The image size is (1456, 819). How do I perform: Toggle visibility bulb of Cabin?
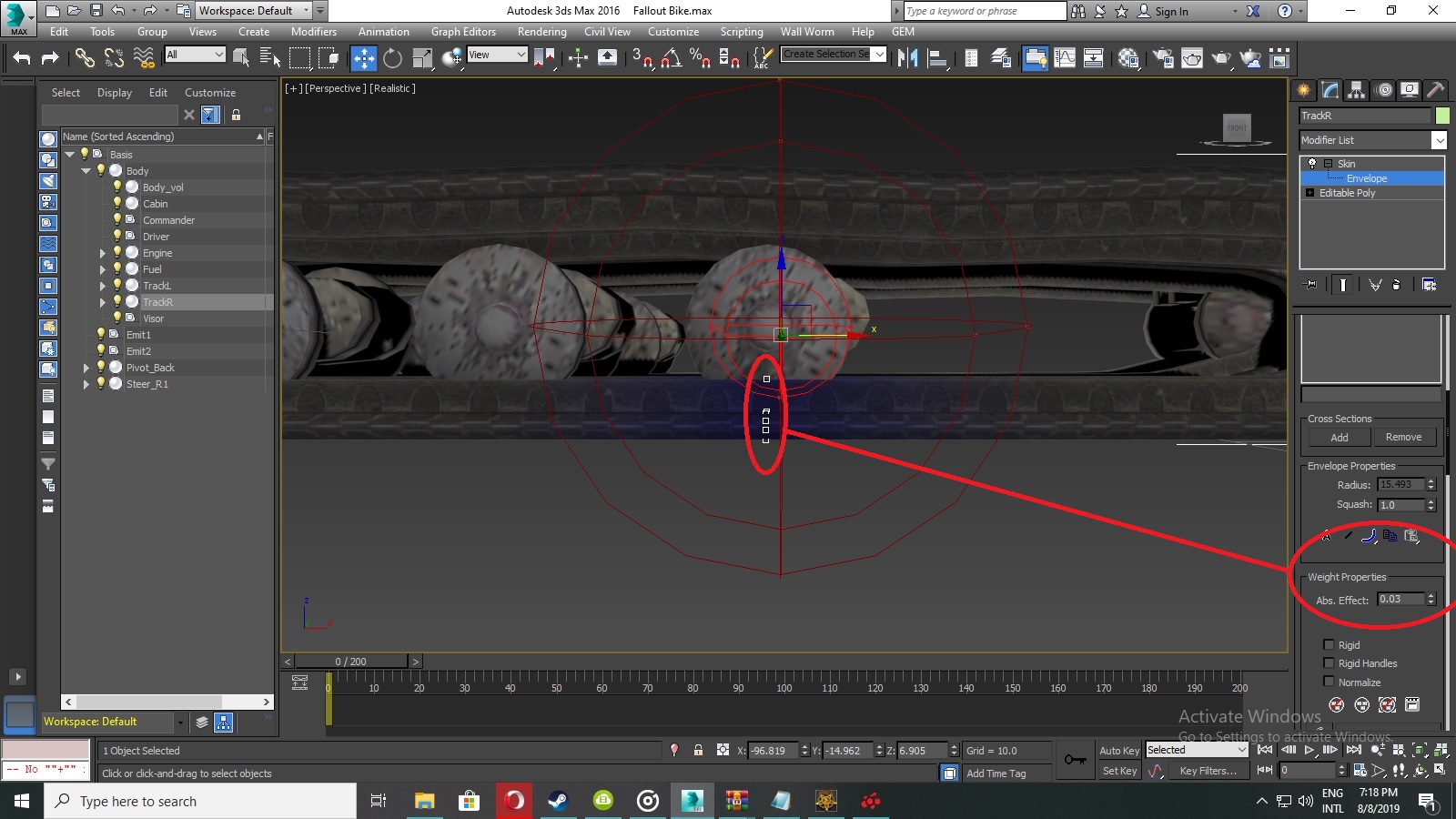point(116,203)
